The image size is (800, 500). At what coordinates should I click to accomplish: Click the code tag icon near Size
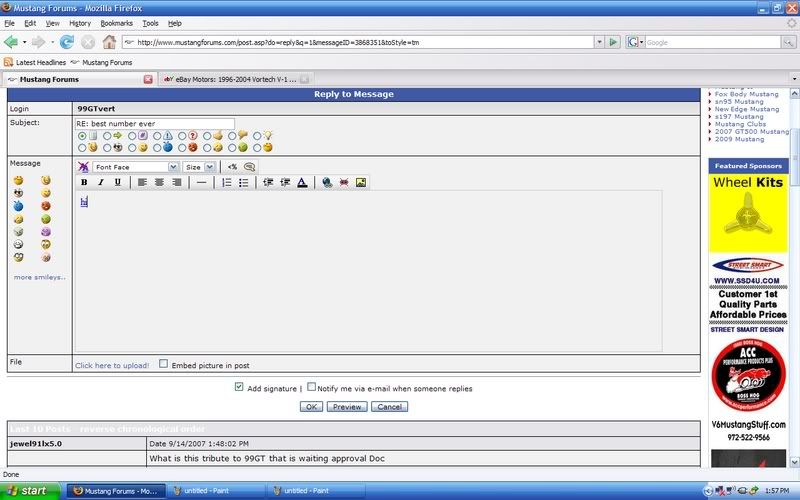(x=233, y=167)
